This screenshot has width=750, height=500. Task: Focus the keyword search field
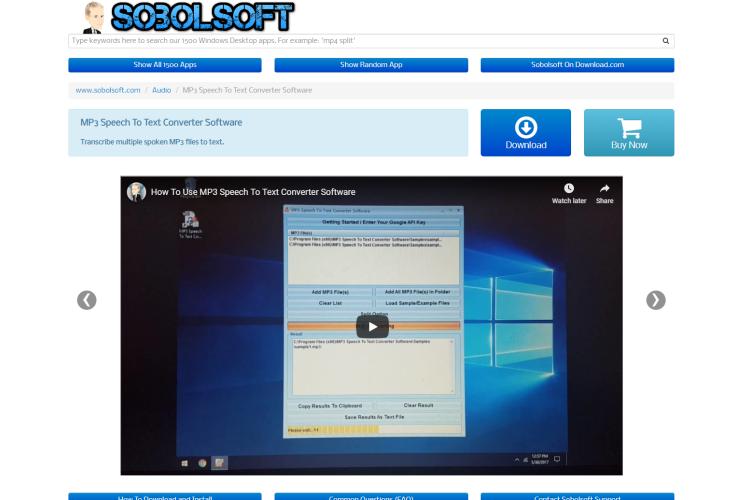pos(371,41)
